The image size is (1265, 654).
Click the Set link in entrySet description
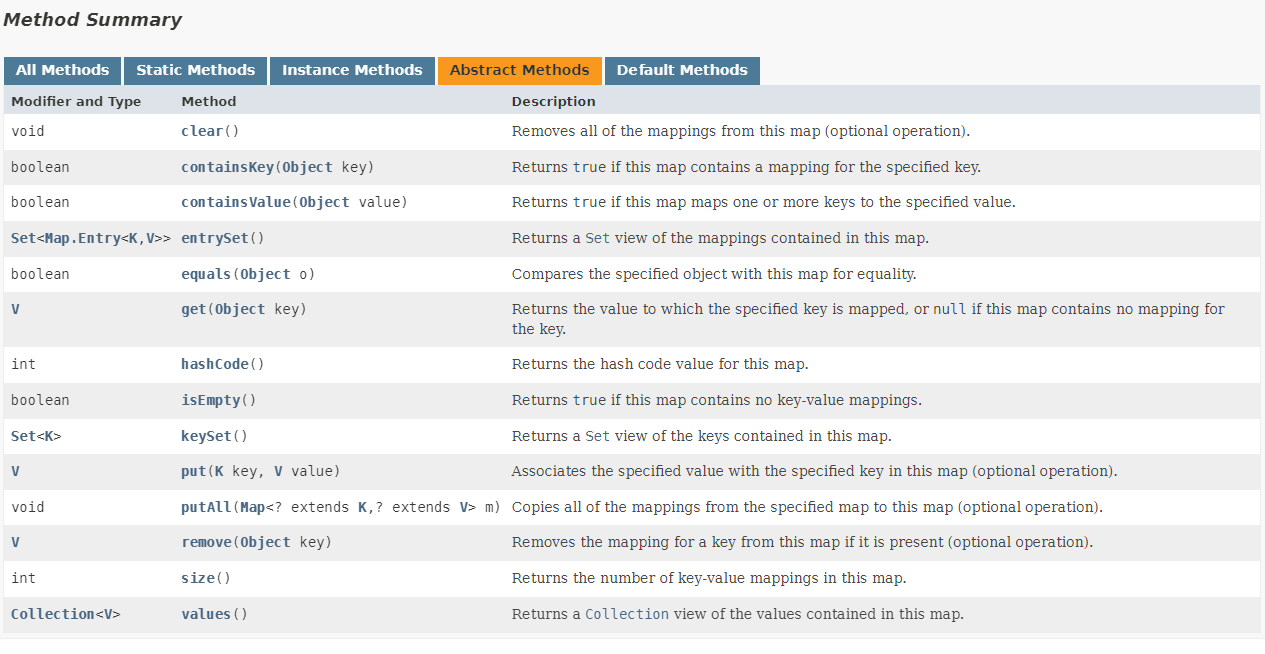point(597,238)
